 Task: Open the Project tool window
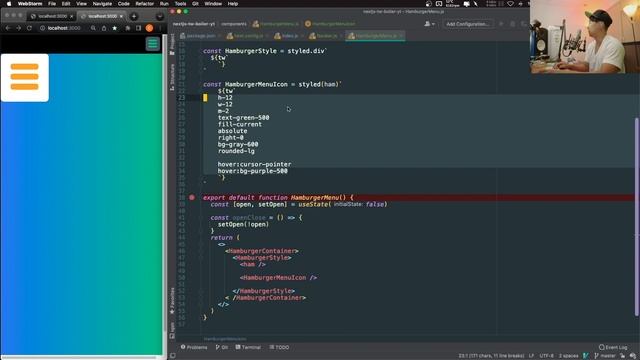coord(172,44)
